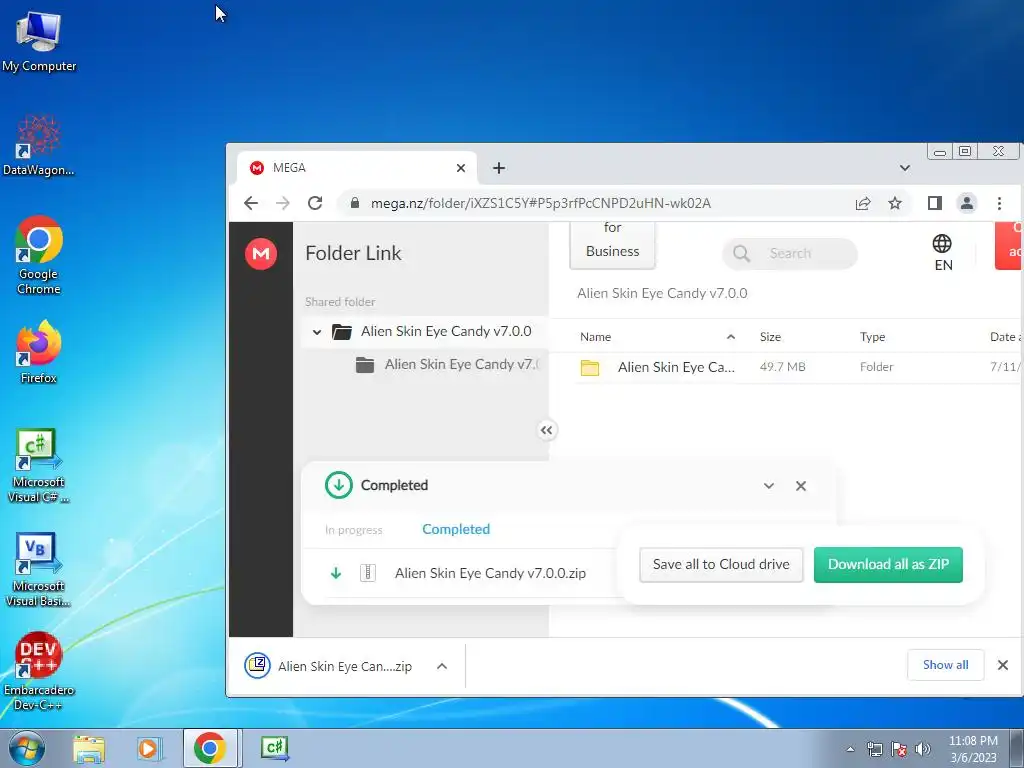Sort file list by Name column

(x=596, y=337)
